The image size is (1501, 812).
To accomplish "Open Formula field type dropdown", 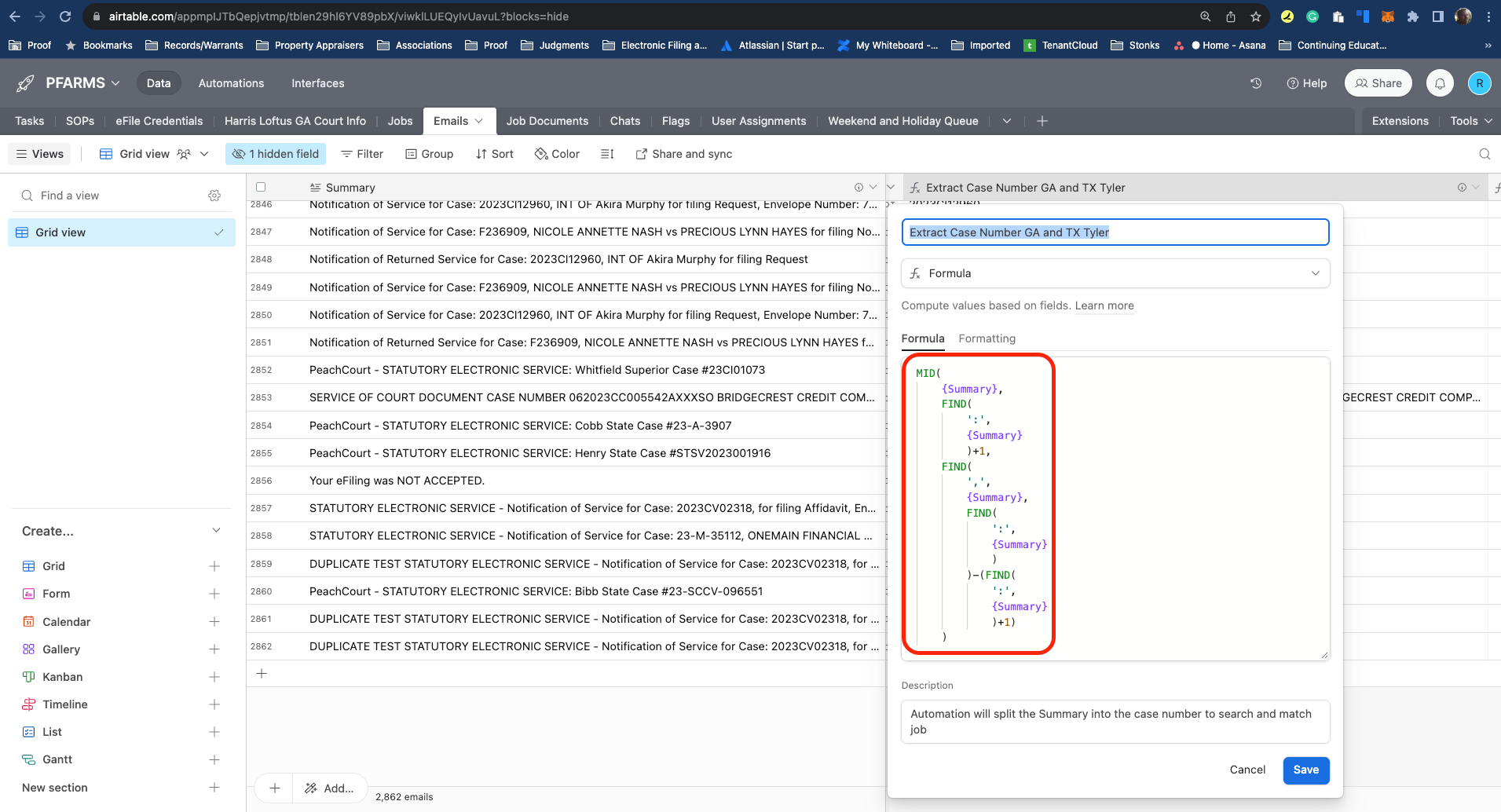I will tap(1115, 273).
